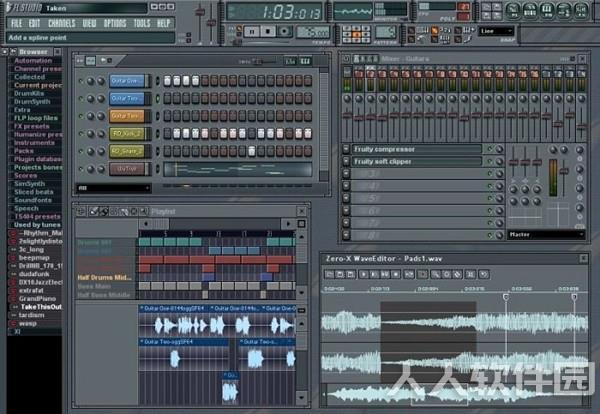
Task: Play the sample in Zero-X WaveEditor
Action: tap(364, 274)
